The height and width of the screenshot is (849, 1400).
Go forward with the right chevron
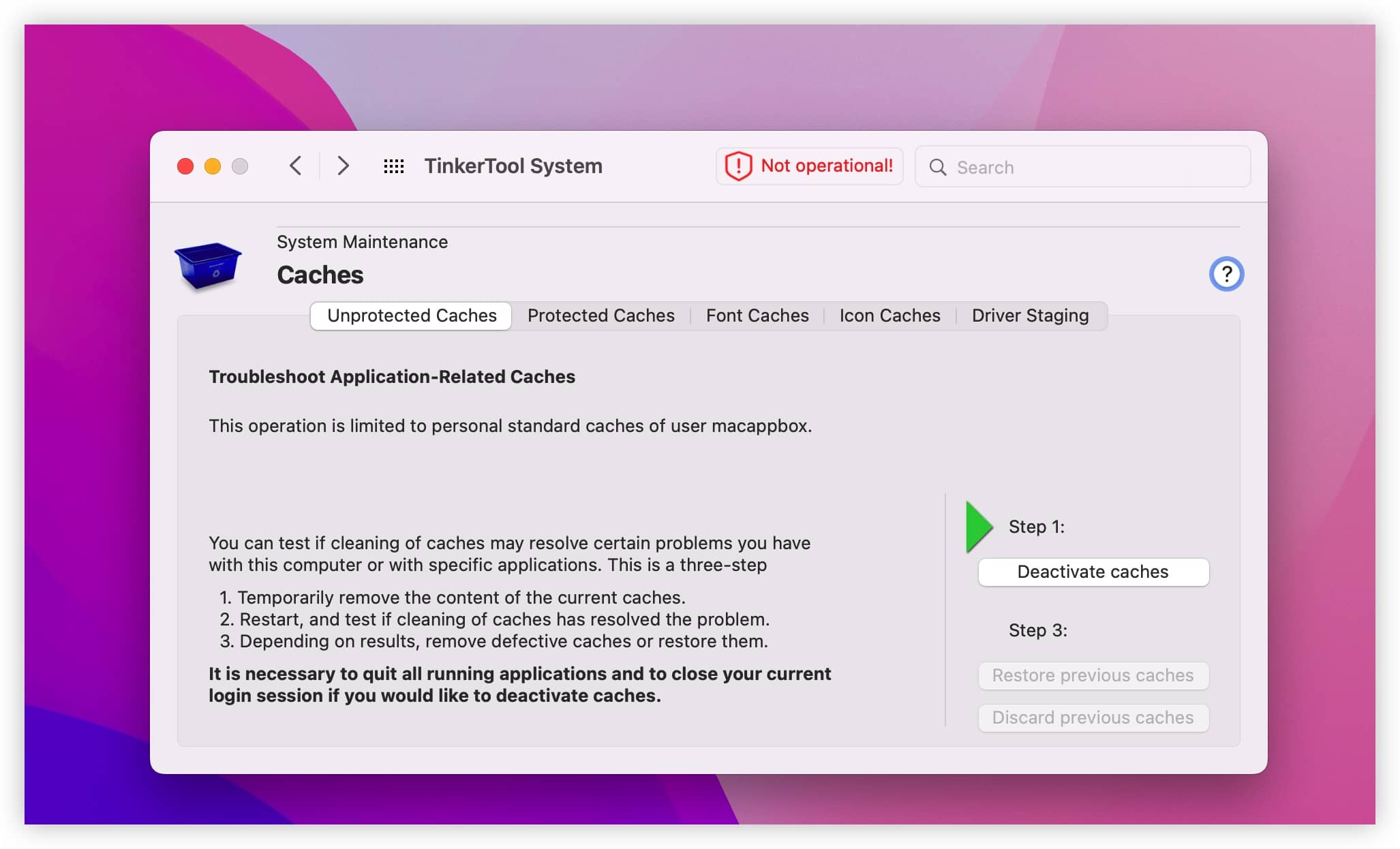coord(343,166)
